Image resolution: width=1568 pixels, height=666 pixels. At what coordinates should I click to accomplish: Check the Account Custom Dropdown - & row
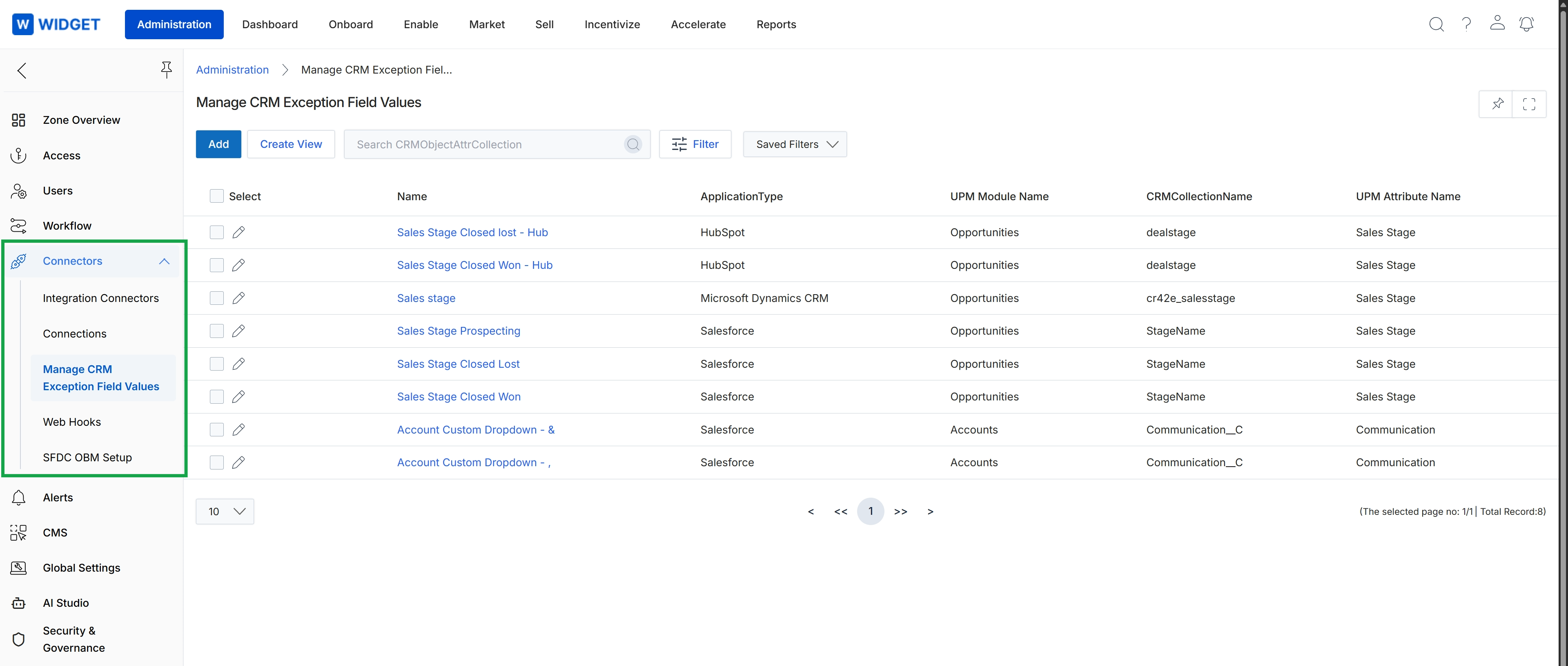tap(217, 429)
